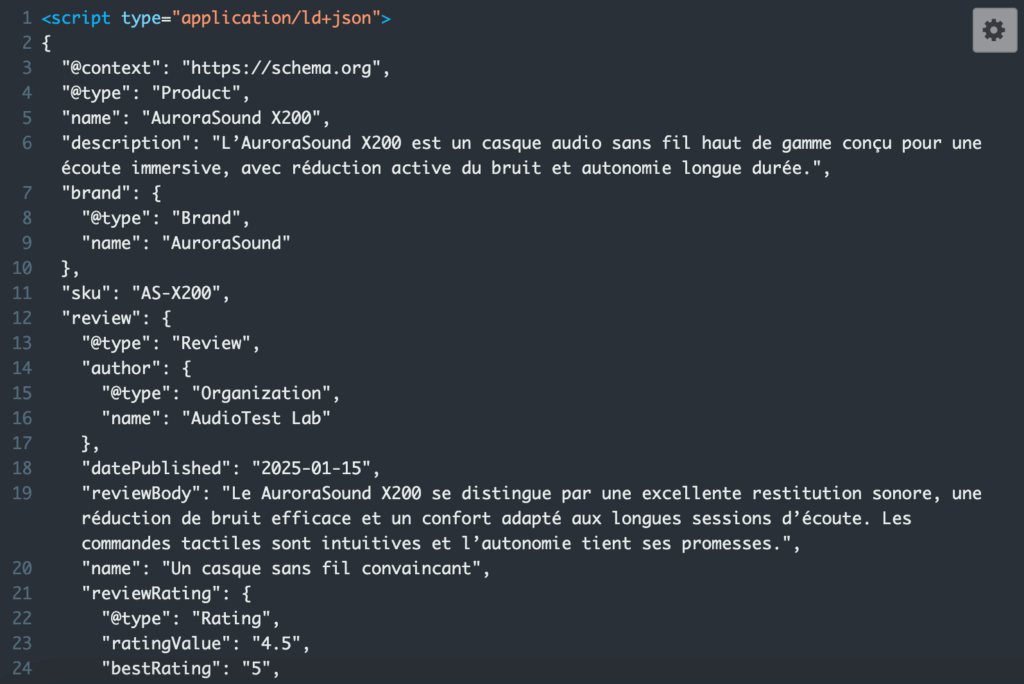Open the editor settings gear

point(993,31)
